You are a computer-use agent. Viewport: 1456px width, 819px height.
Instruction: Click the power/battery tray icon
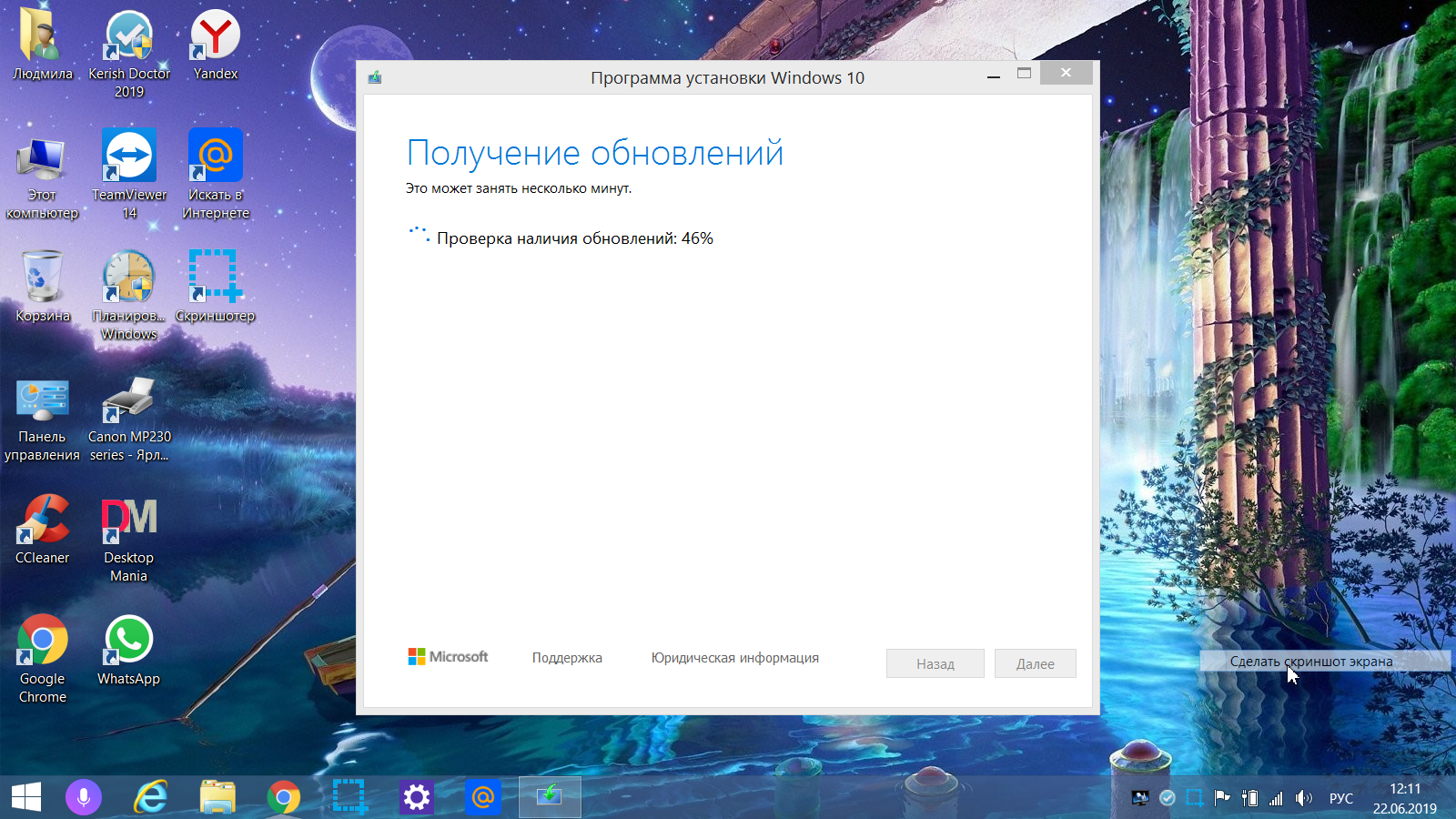click(1249, 798)
